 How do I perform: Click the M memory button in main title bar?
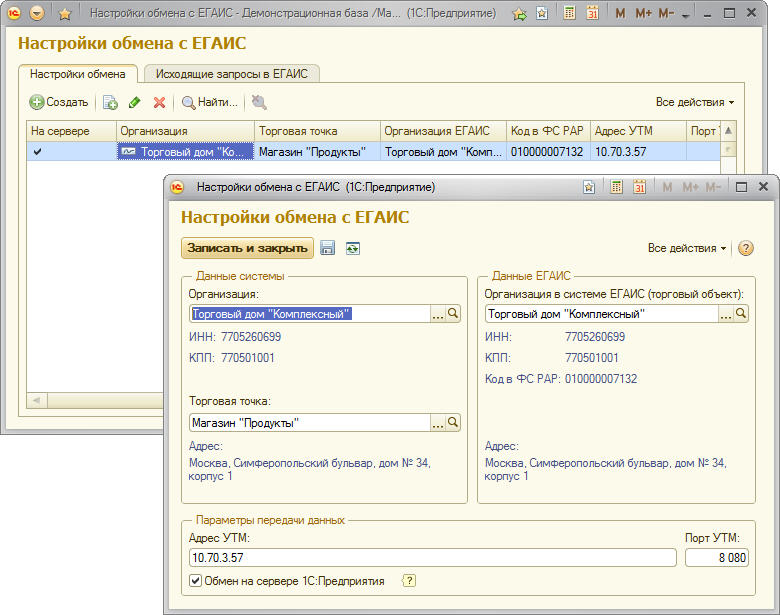point(620,13)
